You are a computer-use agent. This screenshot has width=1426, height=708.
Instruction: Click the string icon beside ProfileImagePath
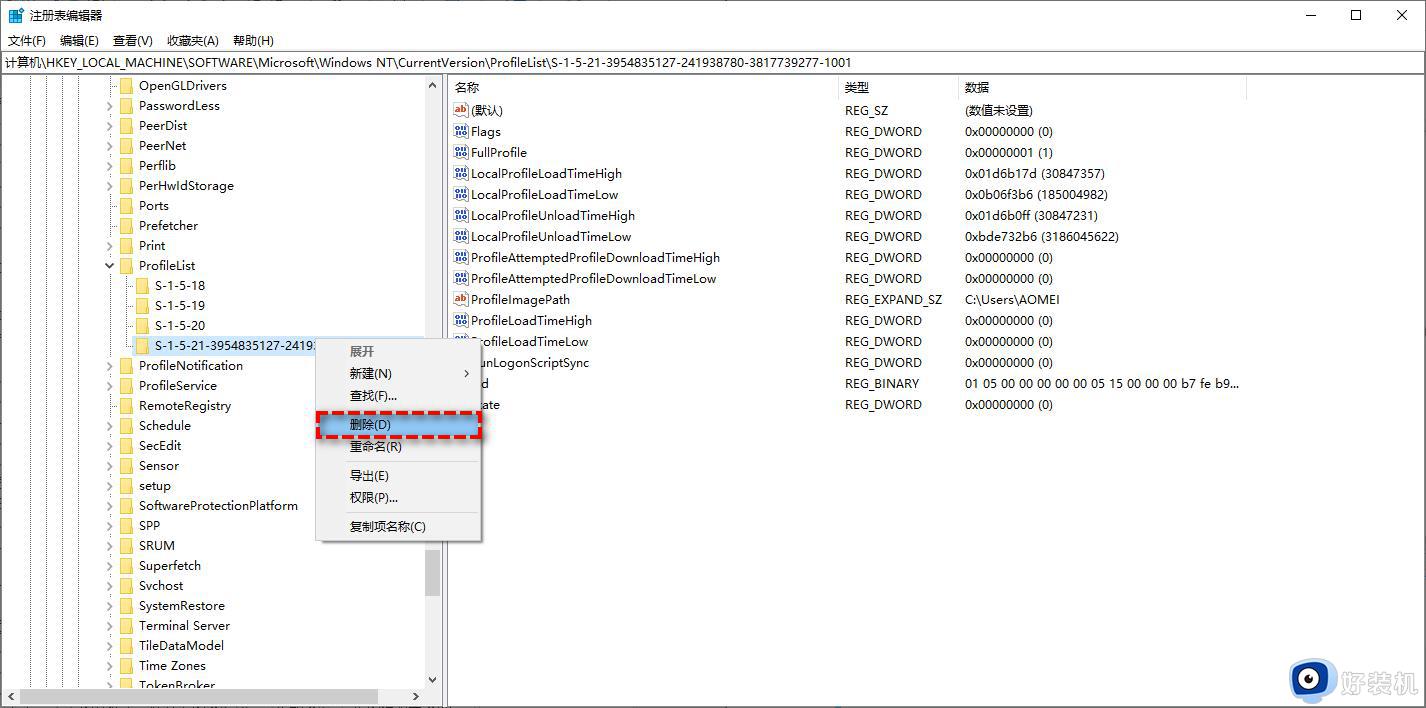point(461,299)
